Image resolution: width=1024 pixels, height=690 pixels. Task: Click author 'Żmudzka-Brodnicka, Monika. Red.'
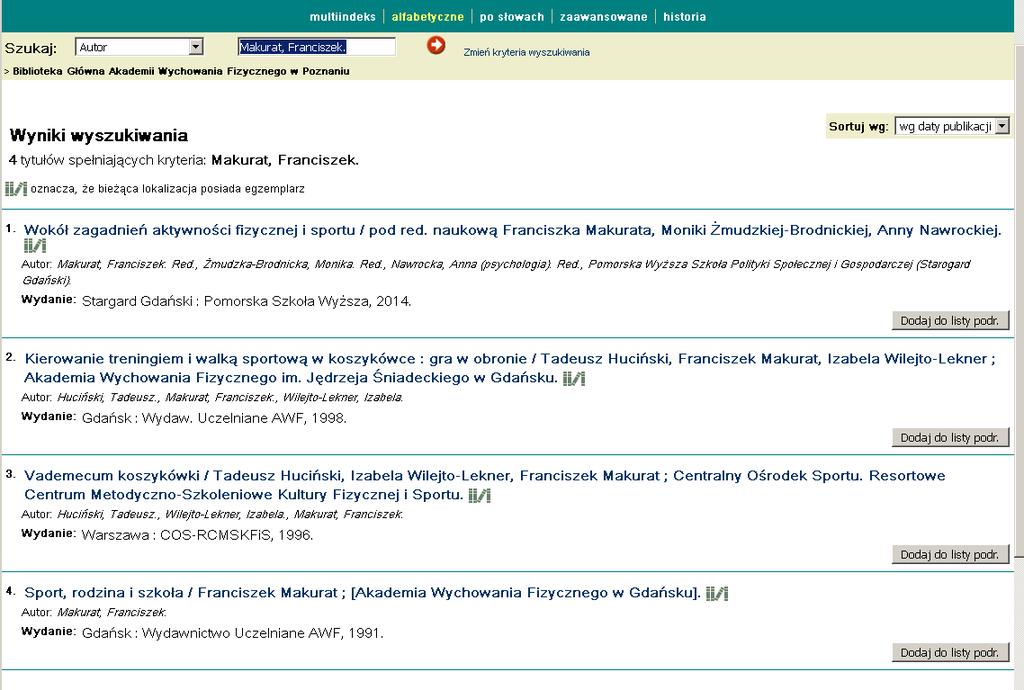pyautogui.click(x=295, y=264)
